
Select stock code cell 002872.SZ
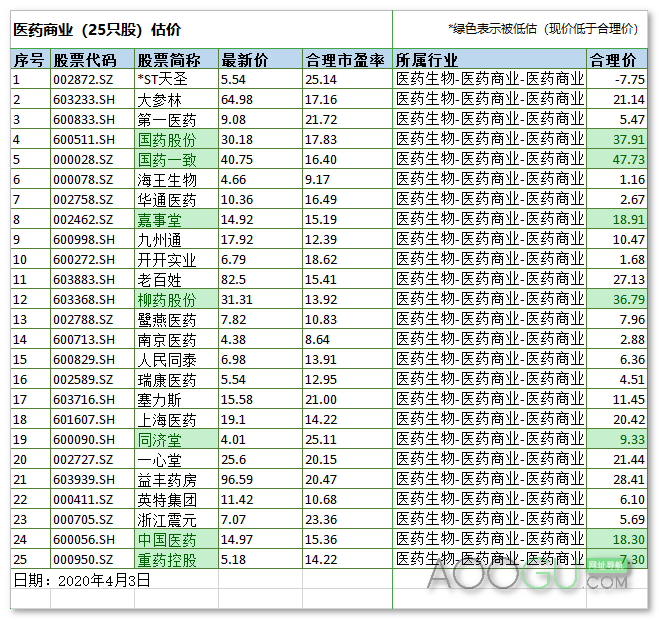tap(92, 79)
